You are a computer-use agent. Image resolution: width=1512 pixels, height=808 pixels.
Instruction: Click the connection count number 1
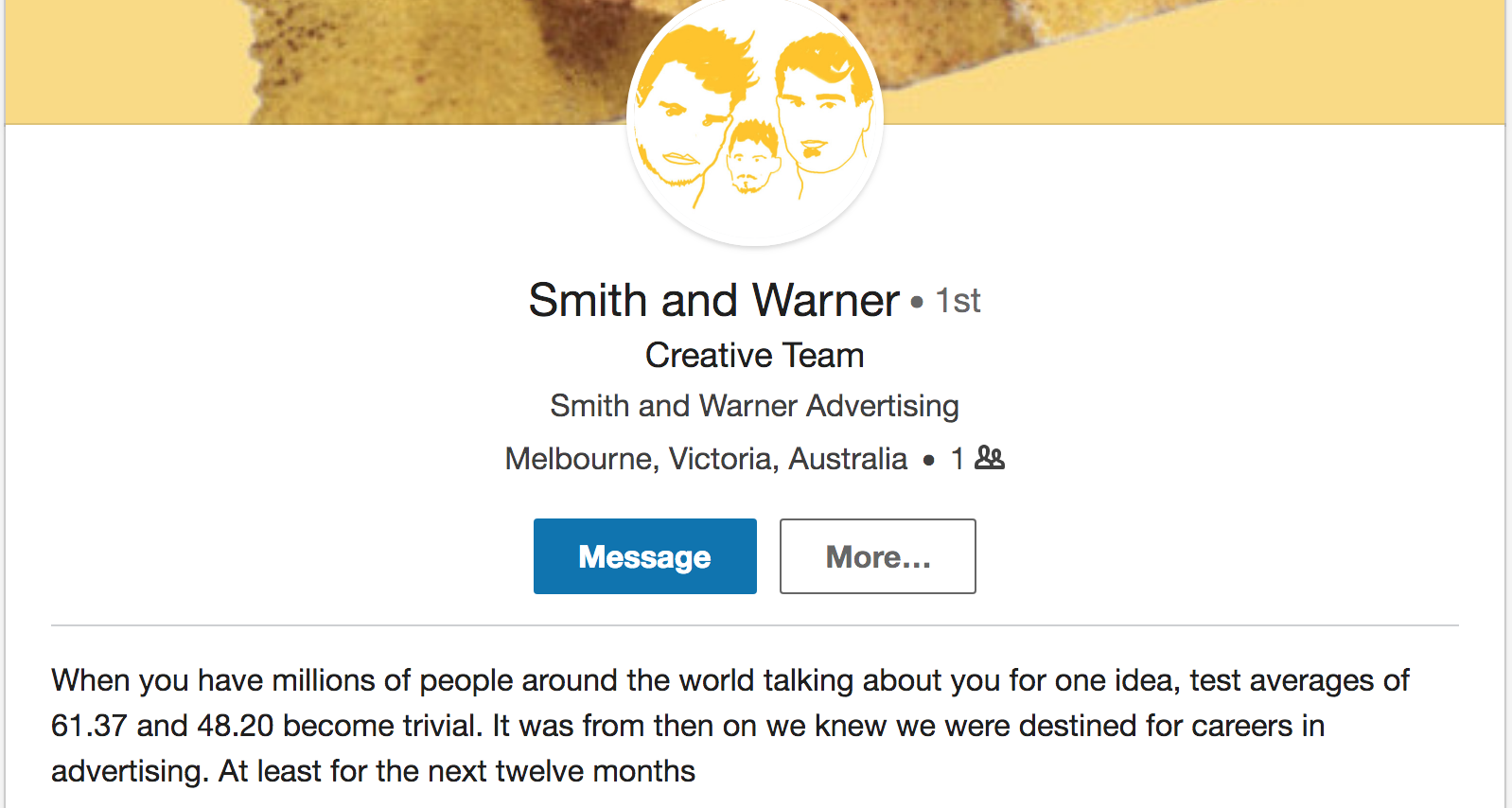(958, 459)
